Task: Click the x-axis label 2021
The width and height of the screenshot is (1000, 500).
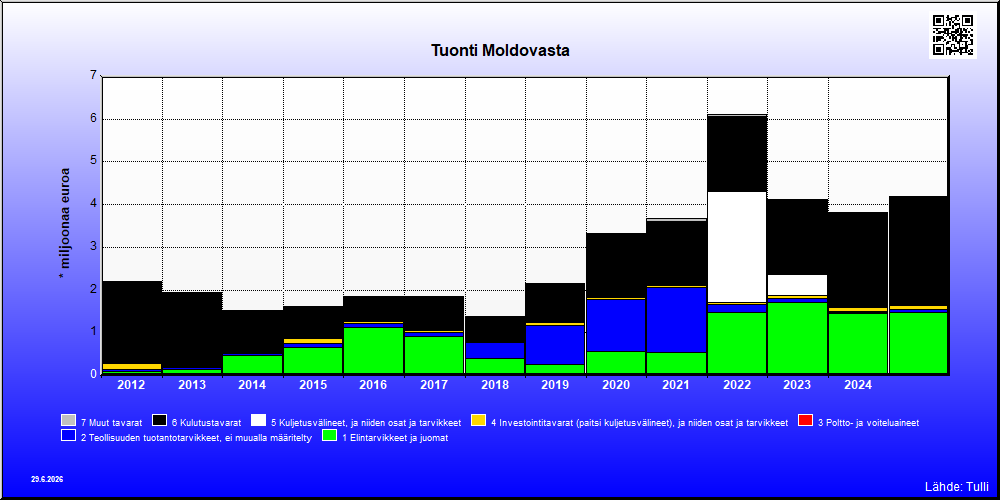Action: pyautogui.click(x=676, y=385)
